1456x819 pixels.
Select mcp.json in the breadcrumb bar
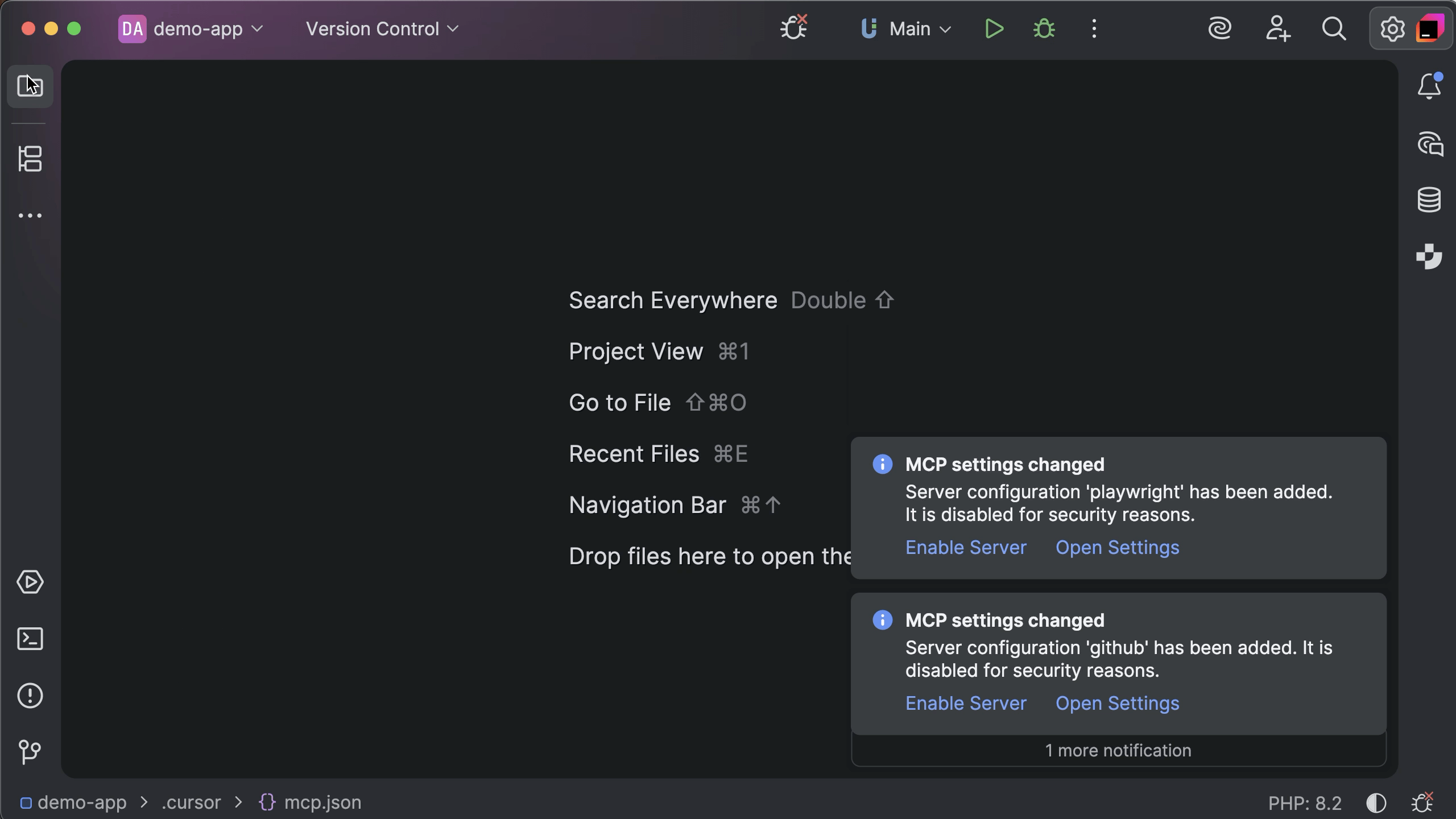click(x=322, y=802)
